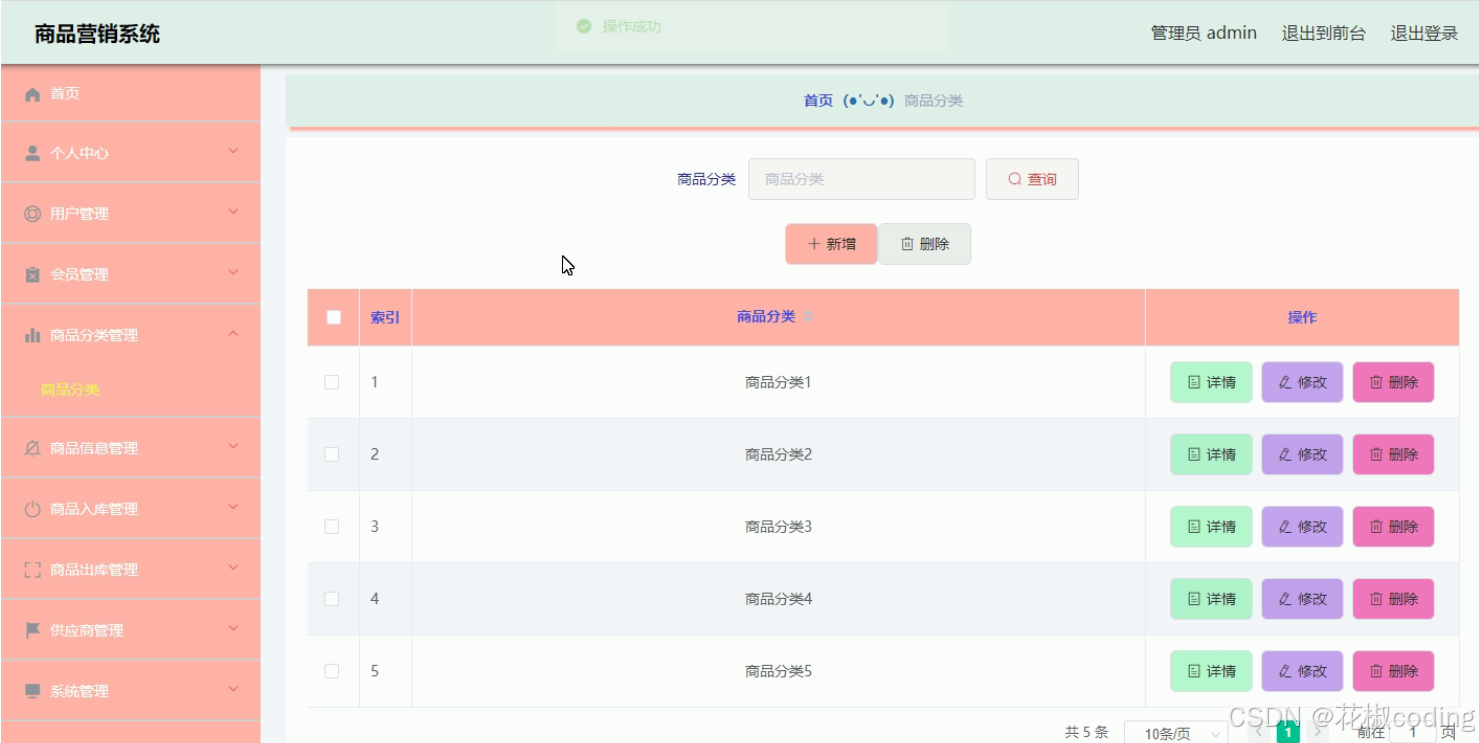Open the 首页 sidebar menu item

(130, 94)
